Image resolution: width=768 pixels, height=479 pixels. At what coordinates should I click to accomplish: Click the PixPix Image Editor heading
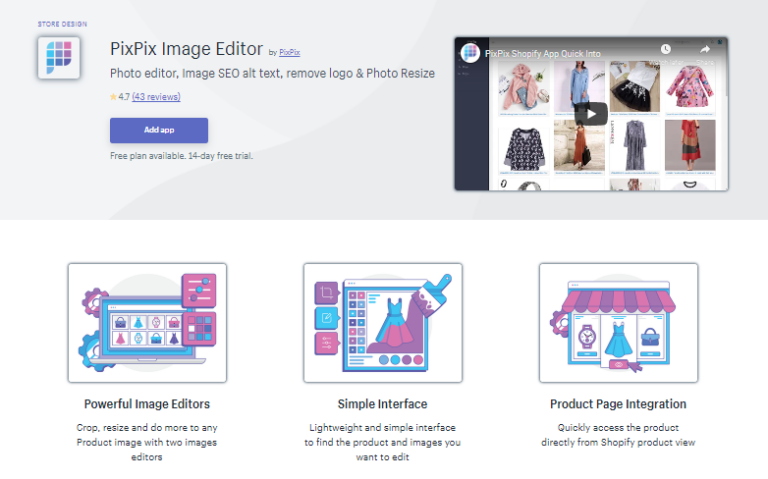point(186,49)
